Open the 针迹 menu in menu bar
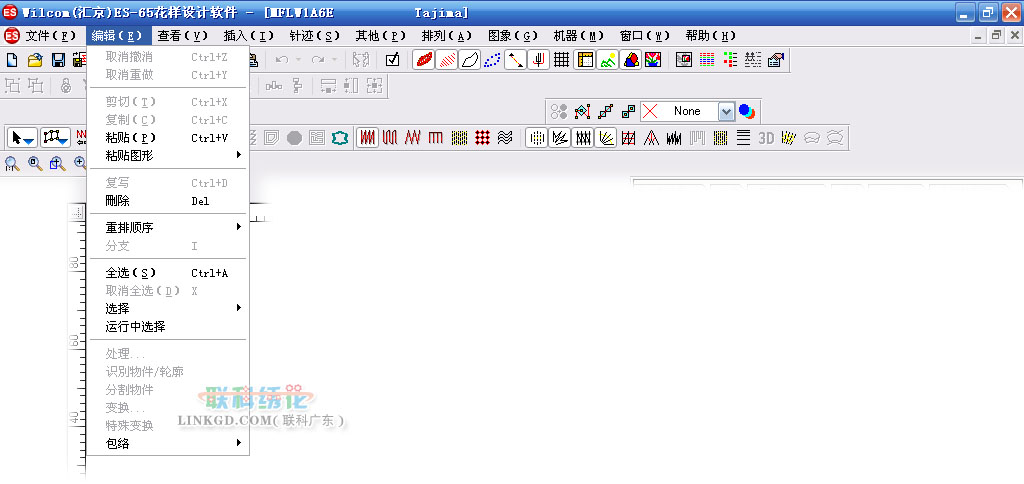This screenshot has width=1024, height=484. (x=314, y=35)
